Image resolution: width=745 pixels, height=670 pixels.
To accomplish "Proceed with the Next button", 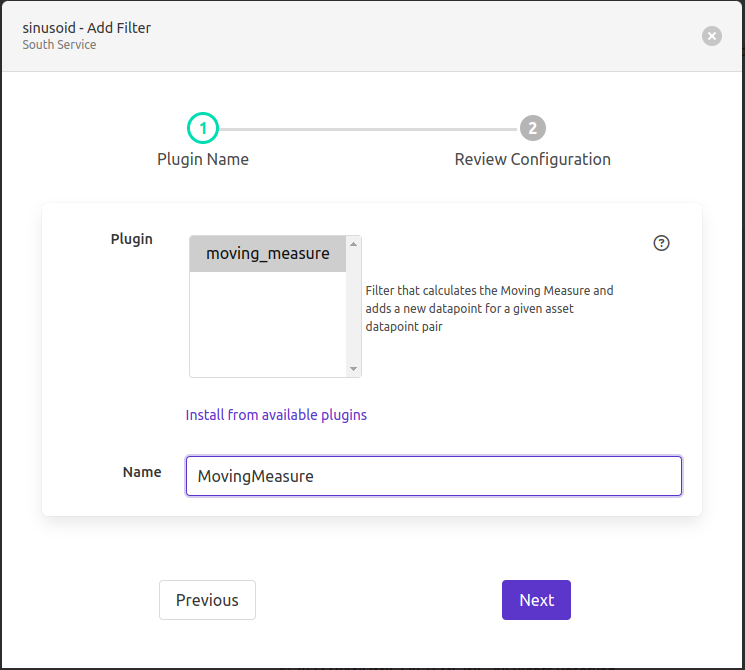I will coord(536,600).
